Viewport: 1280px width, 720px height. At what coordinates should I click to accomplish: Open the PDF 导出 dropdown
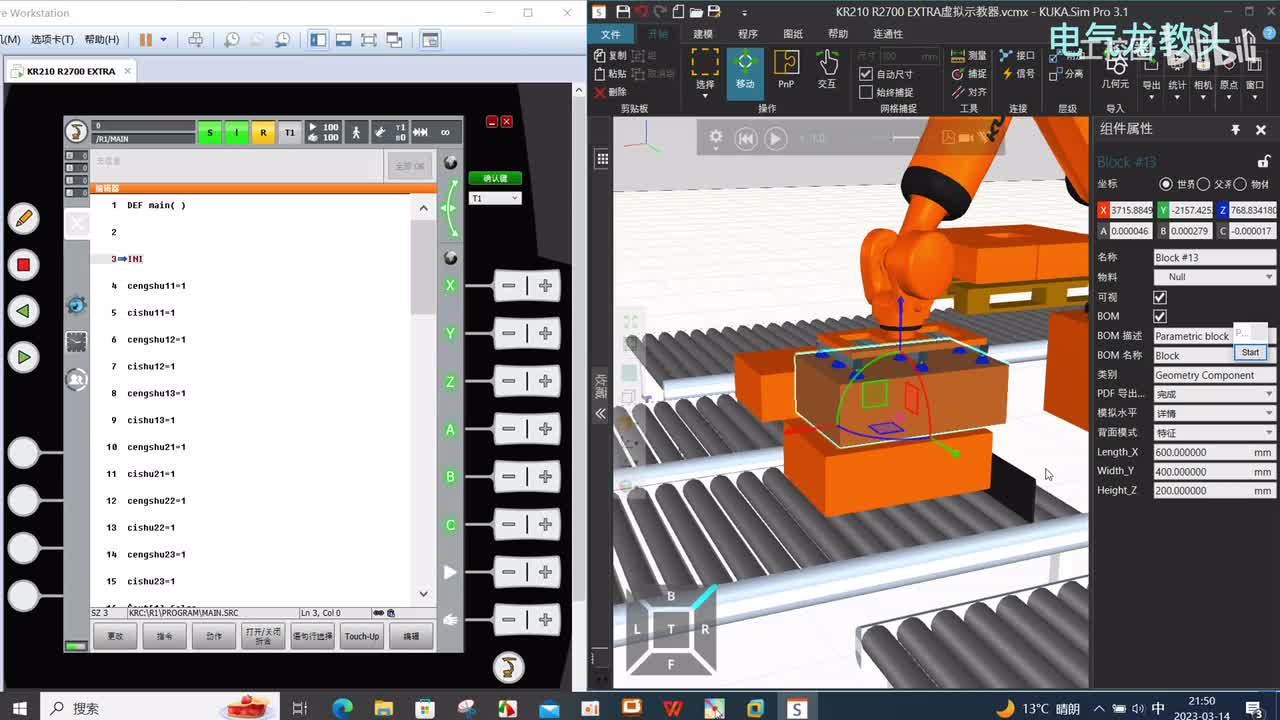1215,394
